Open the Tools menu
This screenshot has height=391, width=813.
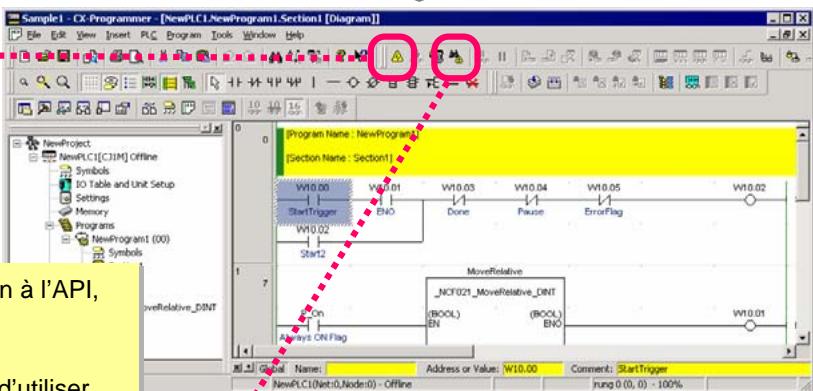pyautogui.click(x=222, y=35)
